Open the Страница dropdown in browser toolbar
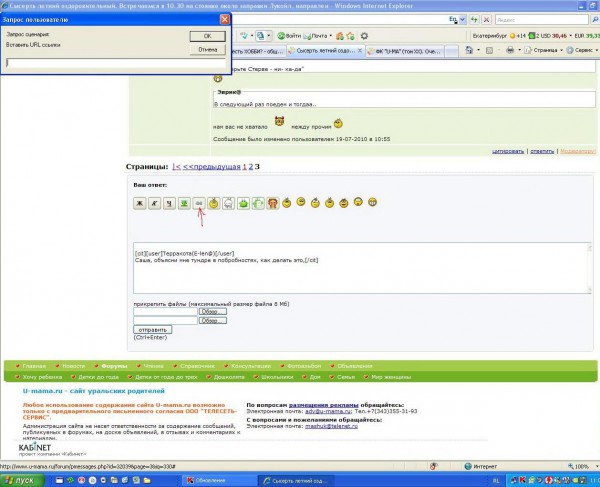The width and height of the screenshot is (600, 487). click(540, 47)
